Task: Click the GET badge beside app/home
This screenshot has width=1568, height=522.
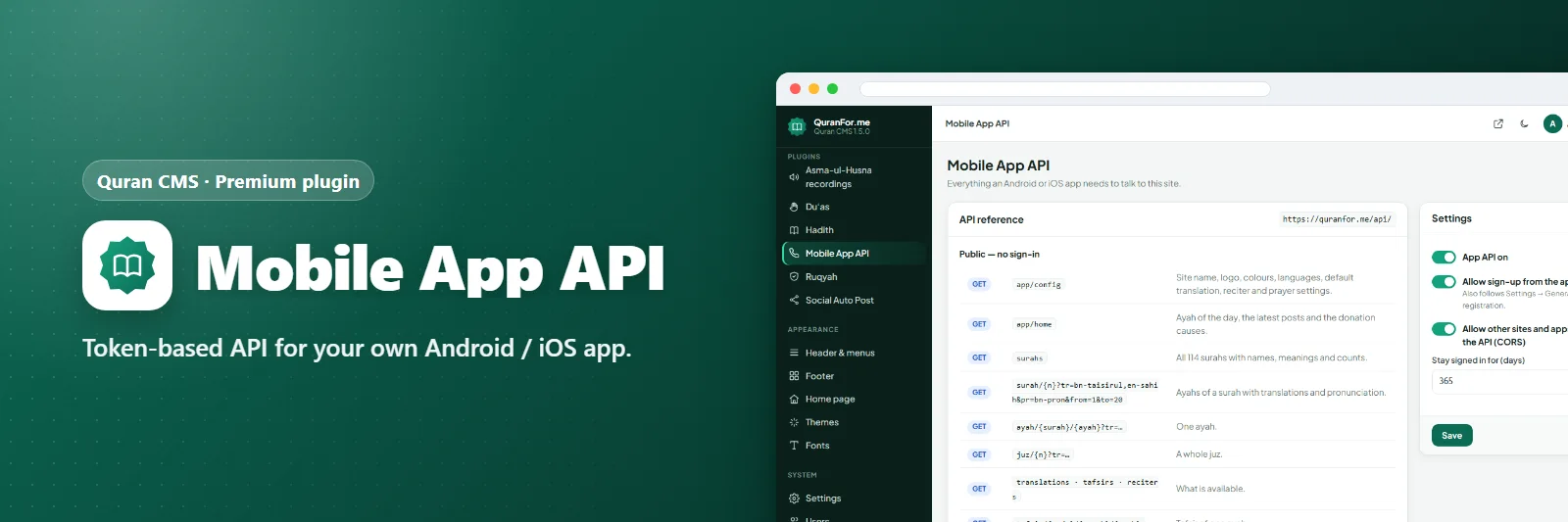Action: pyautogui.click(x=979, y=324)
